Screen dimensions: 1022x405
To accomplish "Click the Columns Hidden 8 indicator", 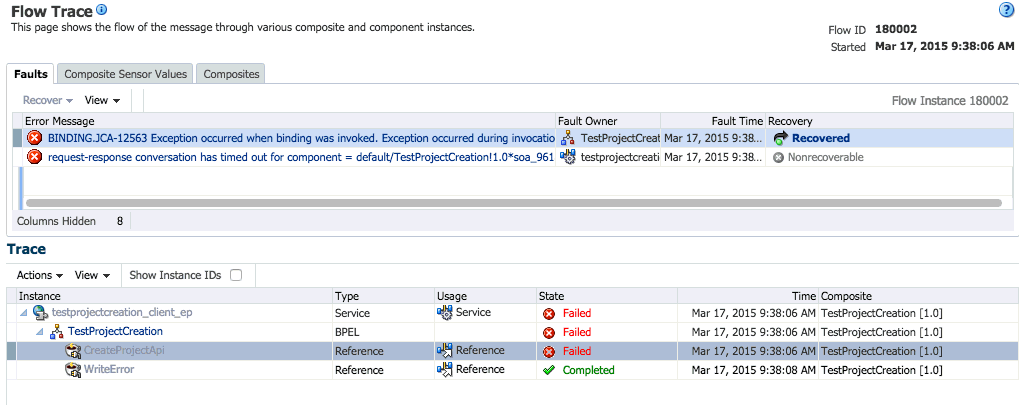I will tap(70, 221).
